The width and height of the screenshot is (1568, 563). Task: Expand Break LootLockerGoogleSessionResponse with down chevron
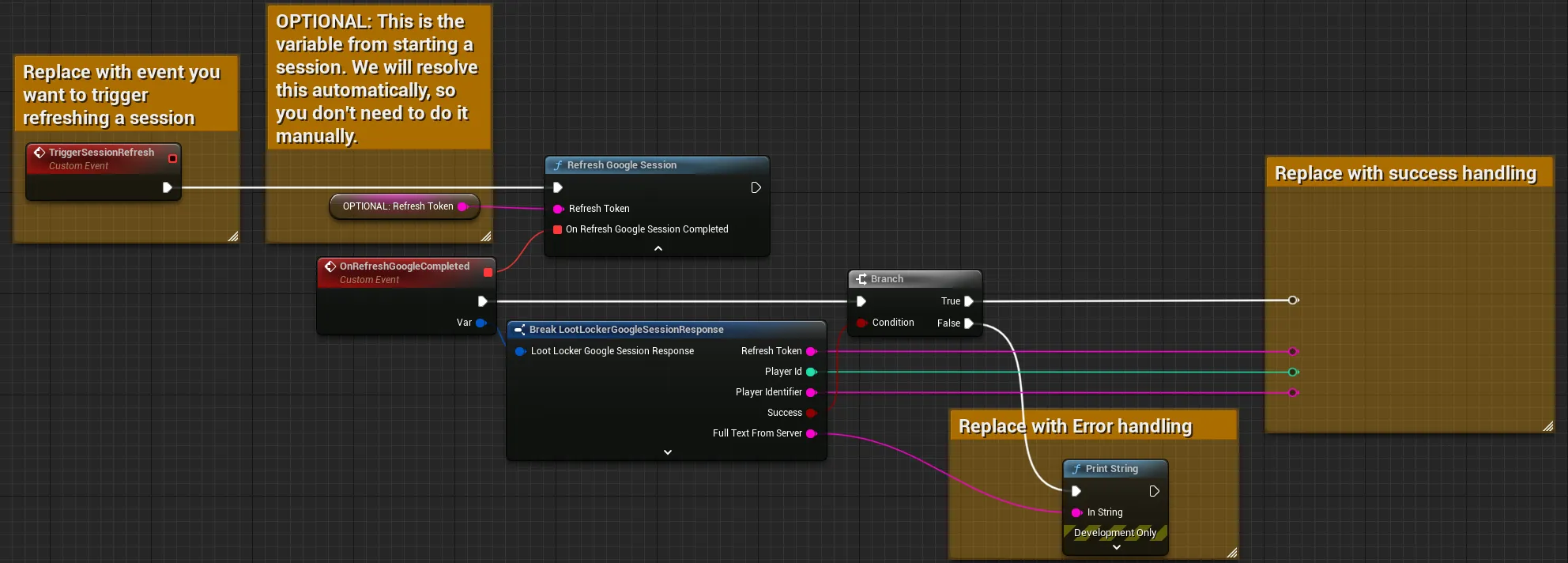coord(668,452)
